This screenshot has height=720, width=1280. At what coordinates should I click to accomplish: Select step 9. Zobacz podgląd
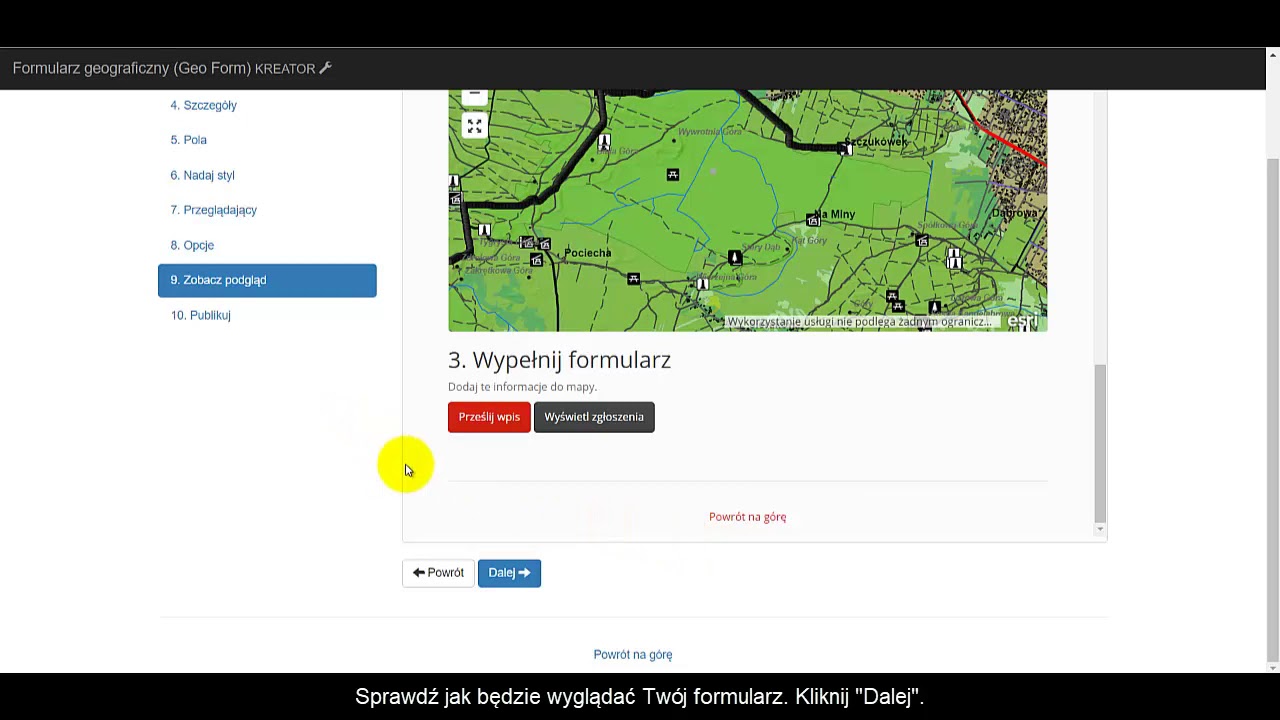[267, 280]
